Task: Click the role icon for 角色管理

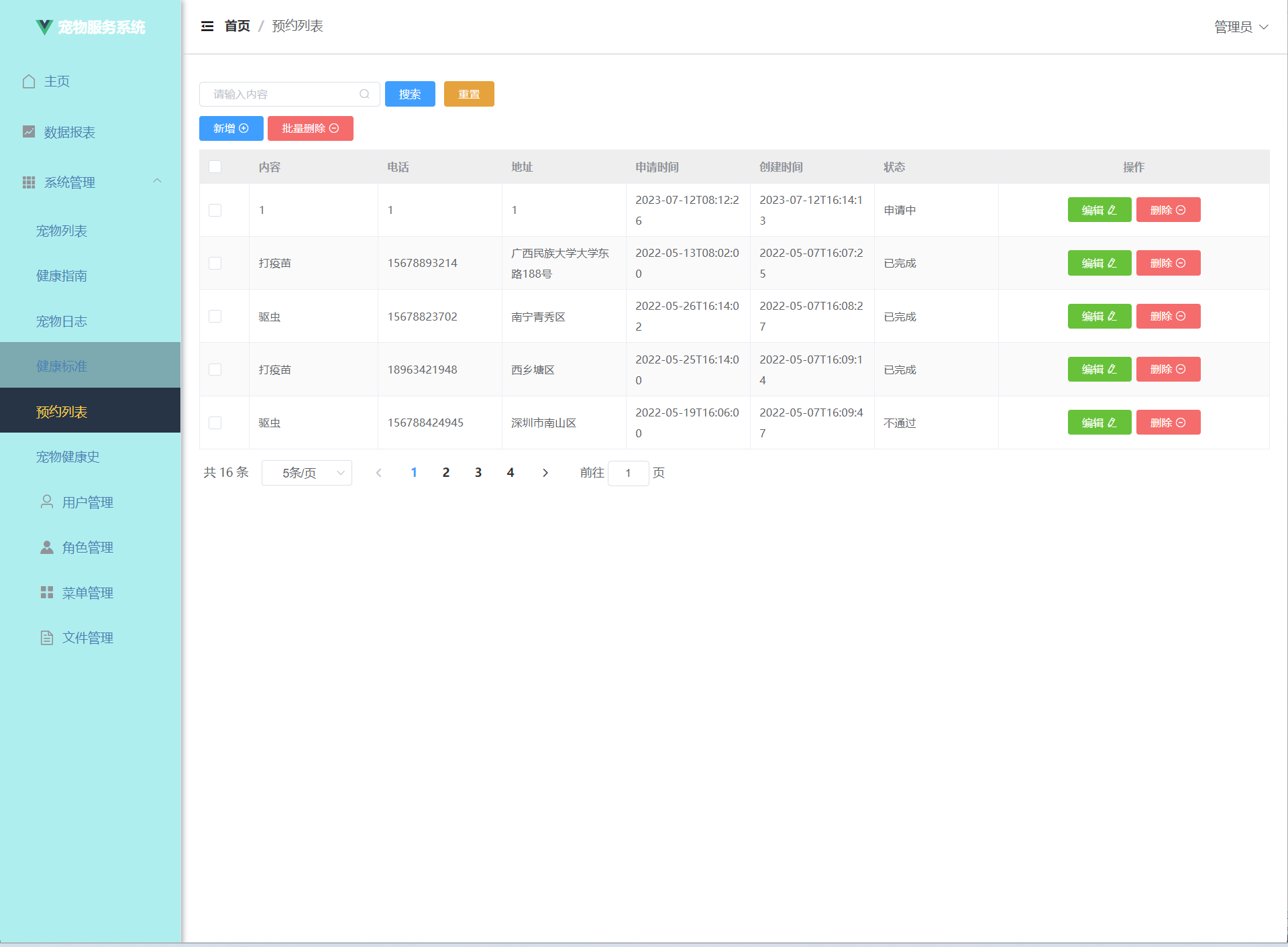Action: (x=47, y=547)
